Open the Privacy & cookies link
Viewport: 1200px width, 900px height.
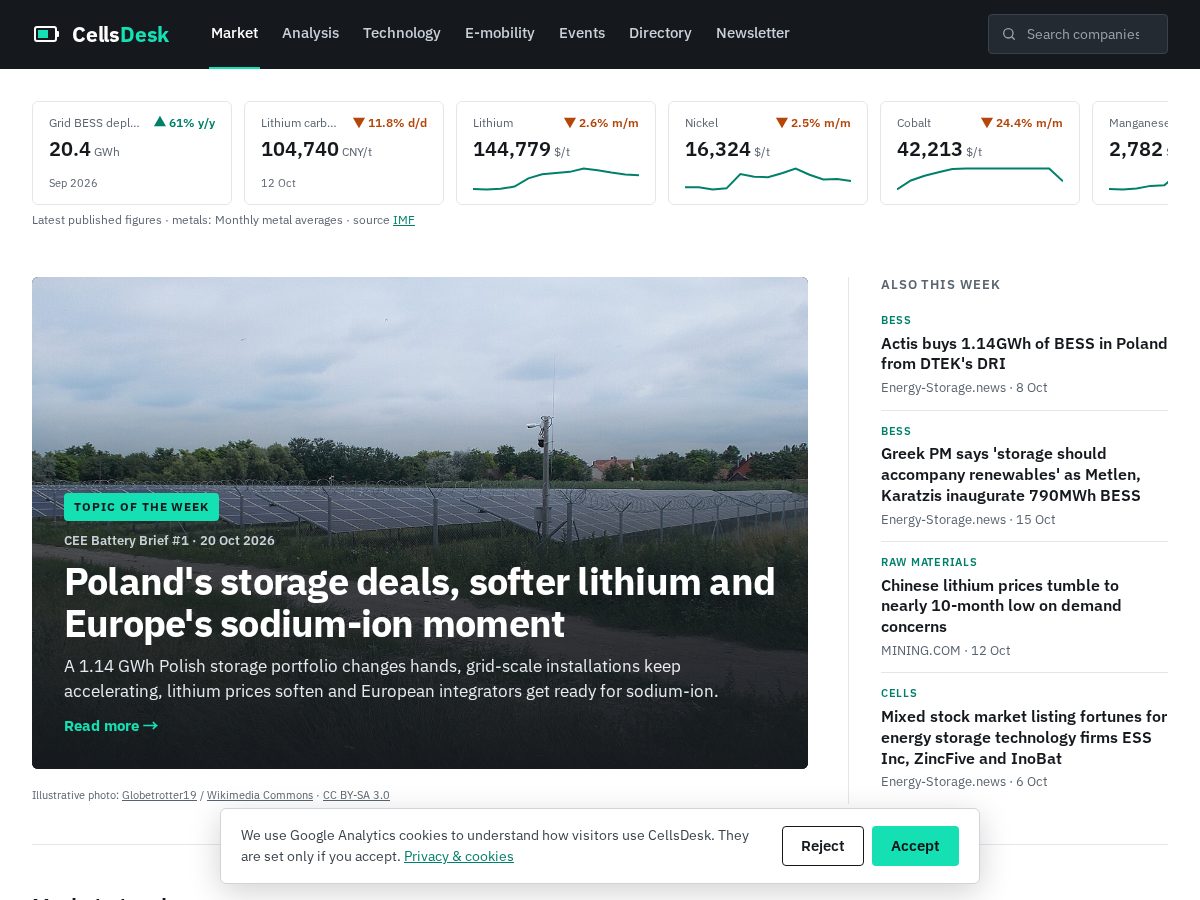coord(459,857)
